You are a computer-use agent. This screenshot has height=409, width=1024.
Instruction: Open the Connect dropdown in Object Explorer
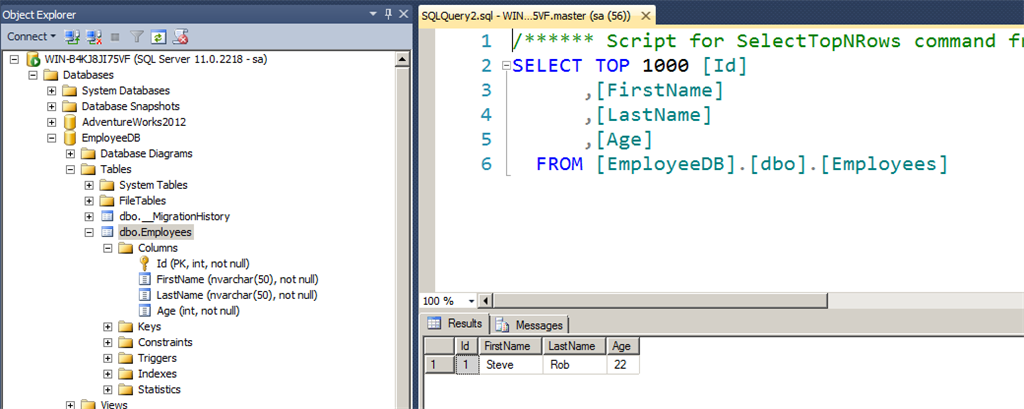pyautogui.click(x=31, y=37)
